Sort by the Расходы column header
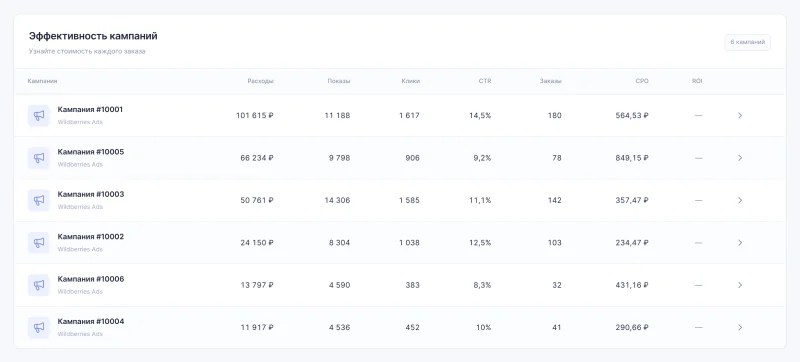This screenshot has height=362, width=800. [x=261, y=81]
